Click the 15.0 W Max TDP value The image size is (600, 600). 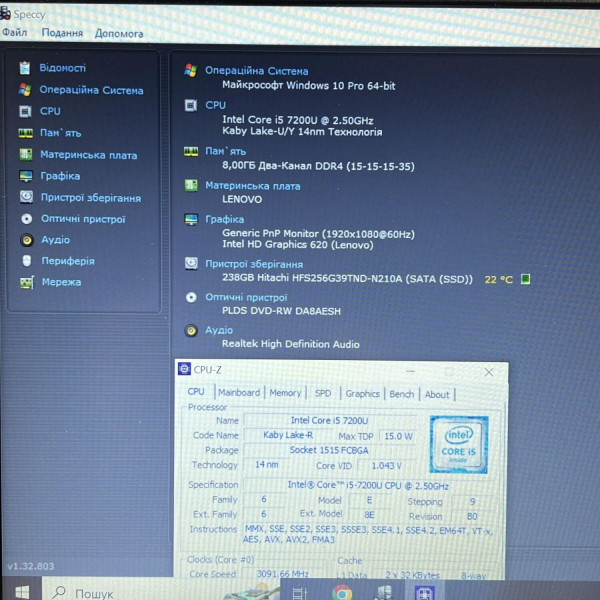point(398,436)
